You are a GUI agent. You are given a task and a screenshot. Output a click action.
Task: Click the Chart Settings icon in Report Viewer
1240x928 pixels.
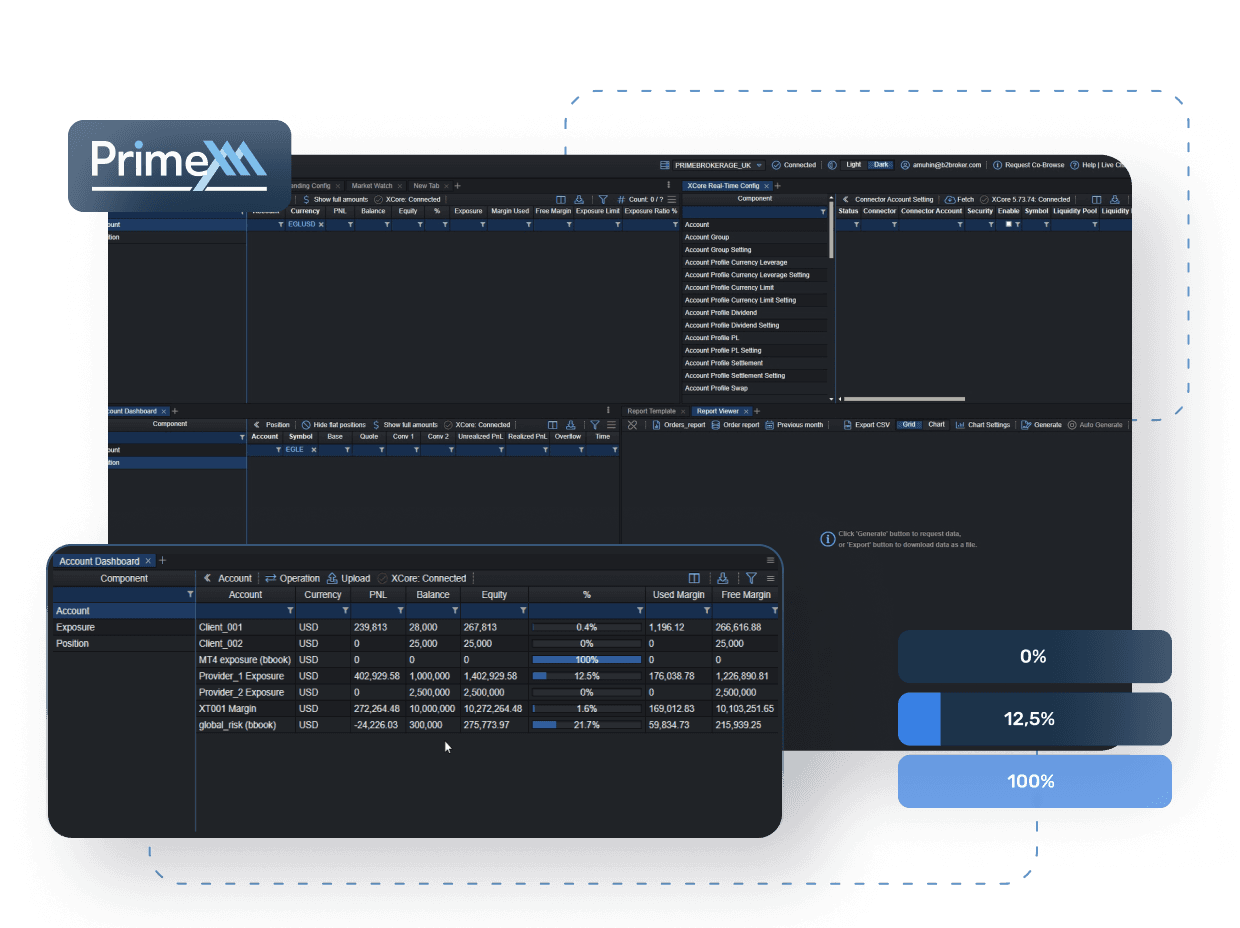960,425
